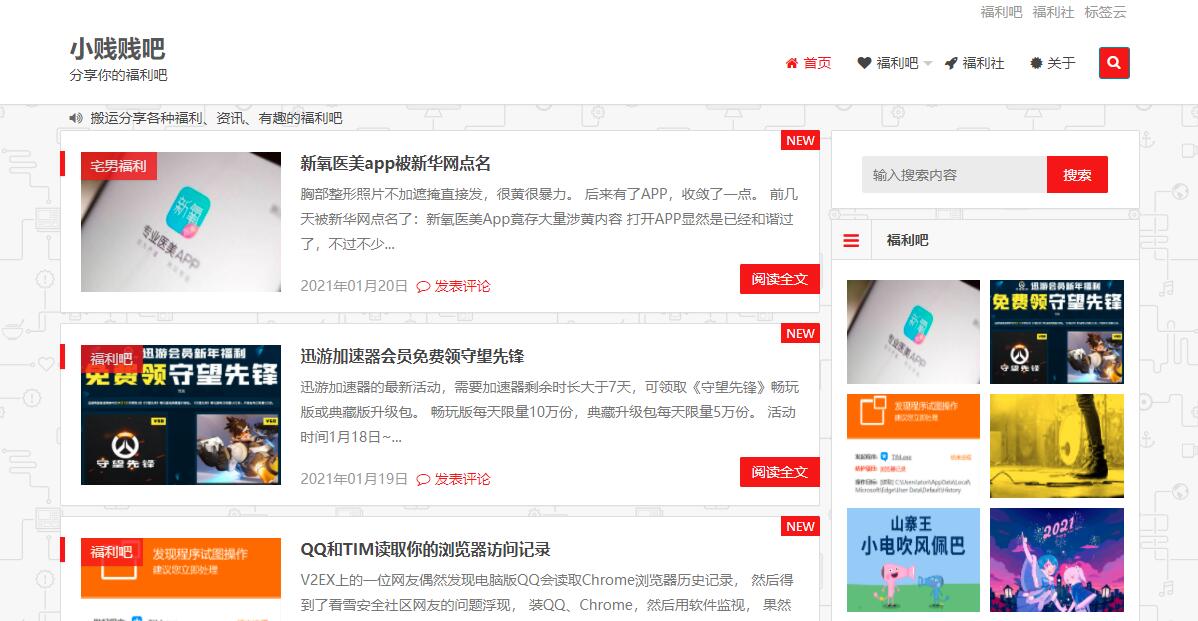The height and width of the screenshot is (621, 1198).
Task: Click the home icon beside 首页
Action: coord(792,63)
